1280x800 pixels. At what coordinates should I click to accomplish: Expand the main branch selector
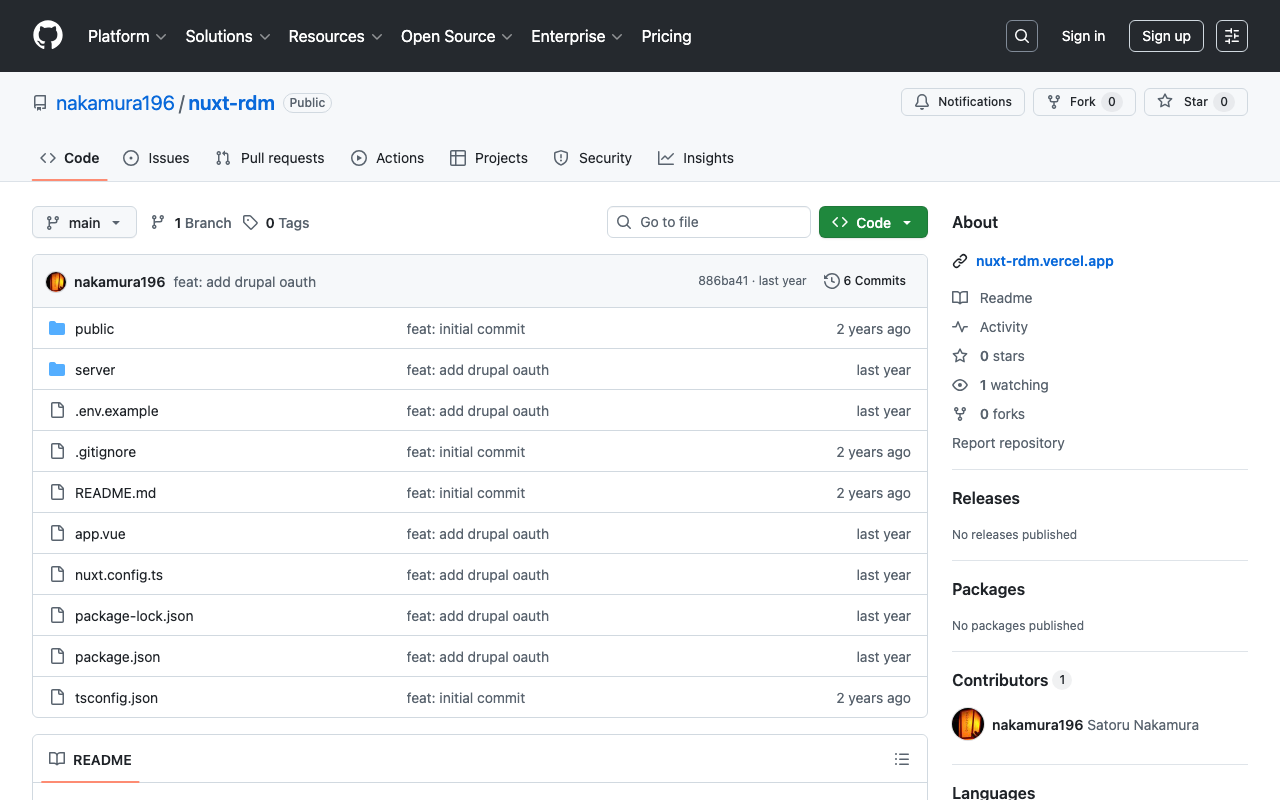coord(84,223)
